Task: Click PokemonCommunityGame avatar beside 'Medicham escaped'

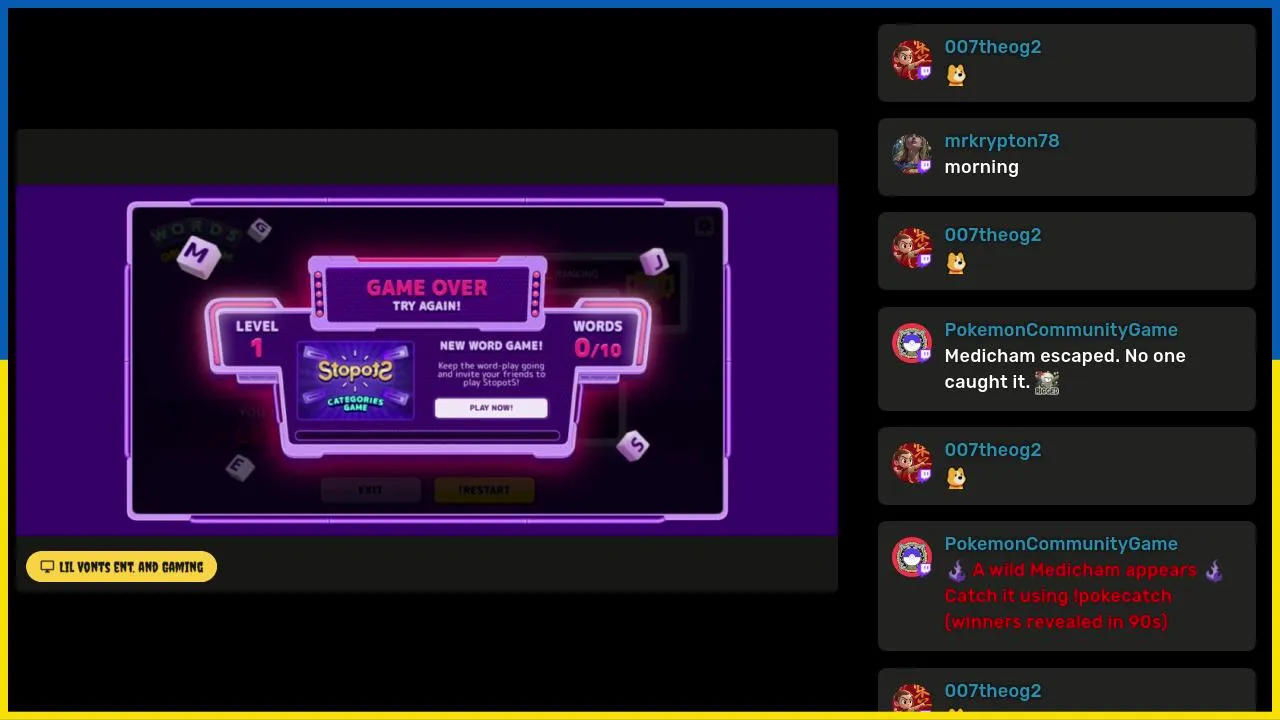Action: pos(912,343)
